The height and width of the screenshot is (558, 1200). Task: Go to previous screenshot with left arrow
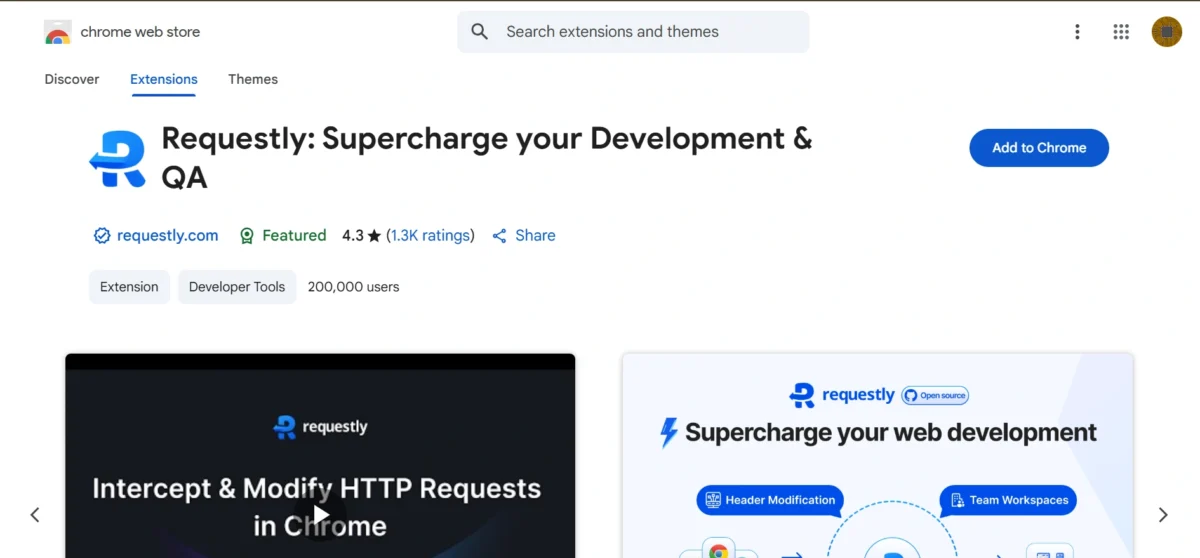point(35,515)
